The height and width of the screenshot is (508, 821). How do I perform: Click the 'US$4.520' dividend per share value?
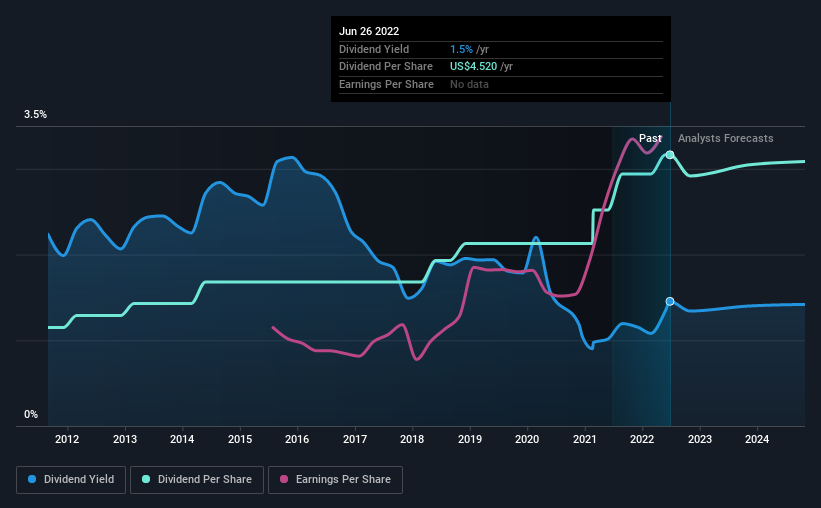tap(473, 67)
